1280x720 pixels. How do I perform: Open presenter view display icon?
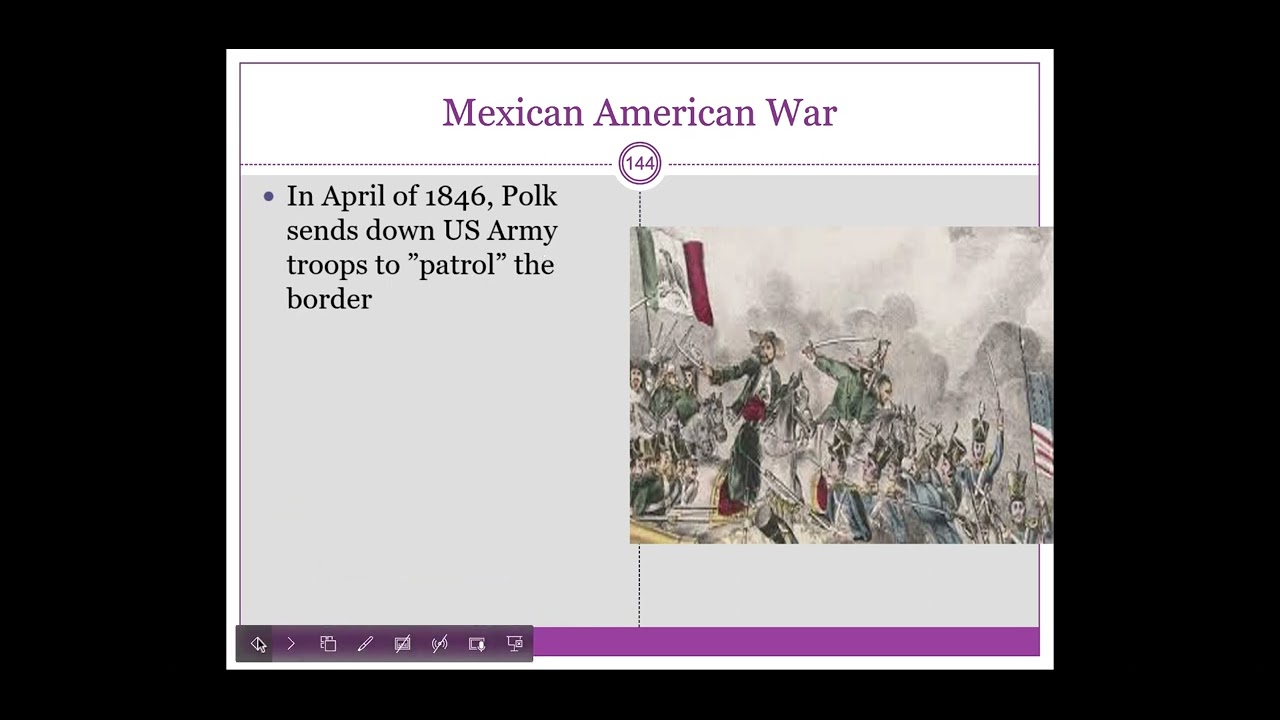(514, 644)
